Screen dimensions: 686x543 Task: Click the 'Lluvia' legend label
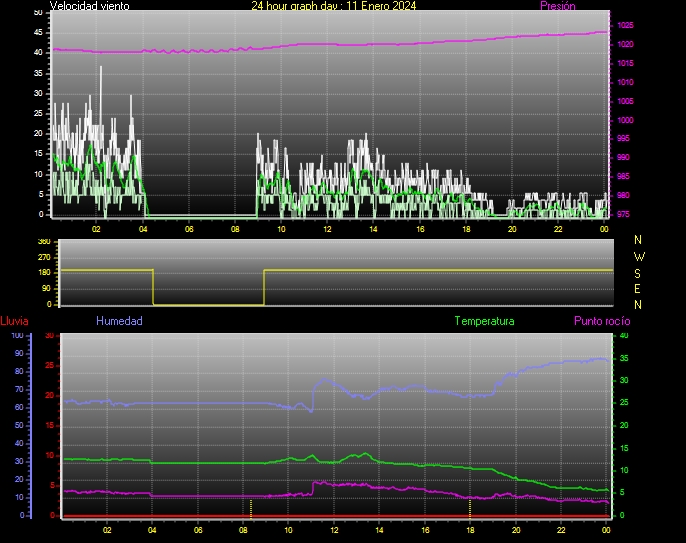click(14, 321)
